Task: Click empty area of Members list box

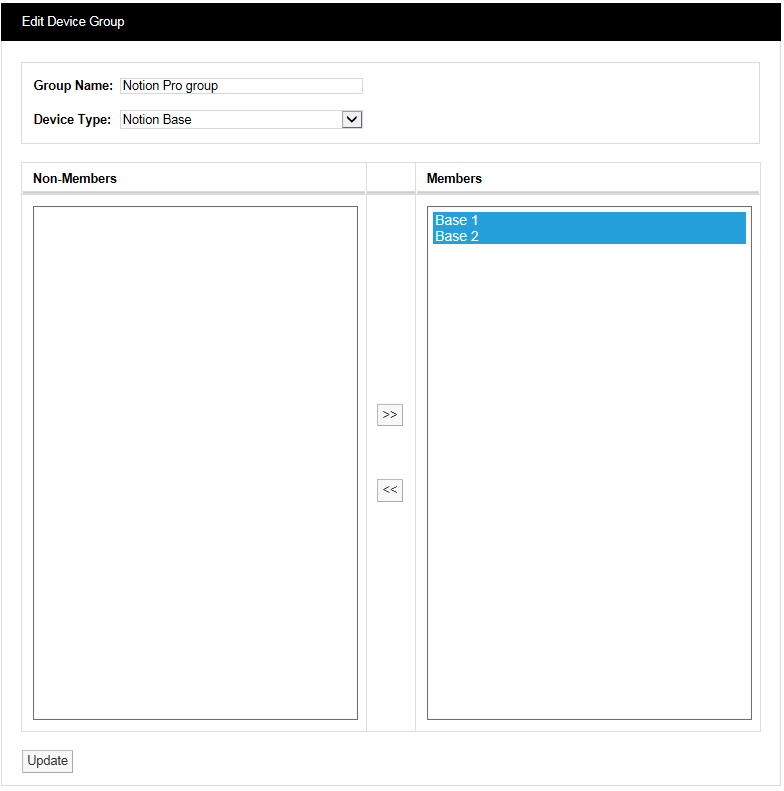Action: click(588, 480)
